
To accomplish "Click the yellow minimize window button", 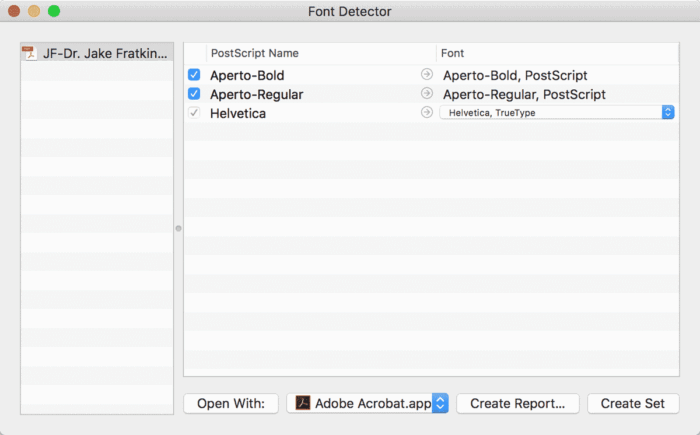I will click(34, 11).
